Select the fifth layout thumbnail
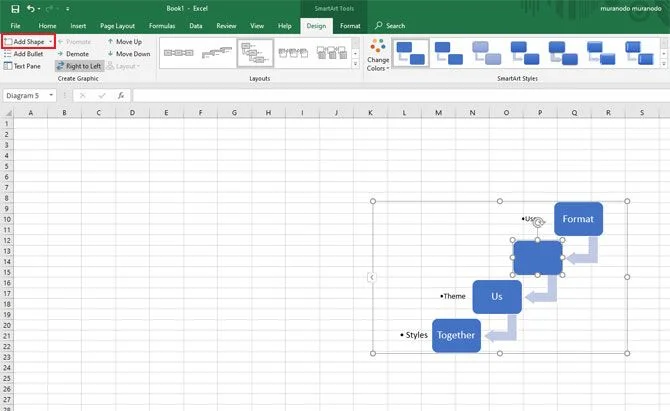Screen dimensions: 670x411 pos(332,53)
